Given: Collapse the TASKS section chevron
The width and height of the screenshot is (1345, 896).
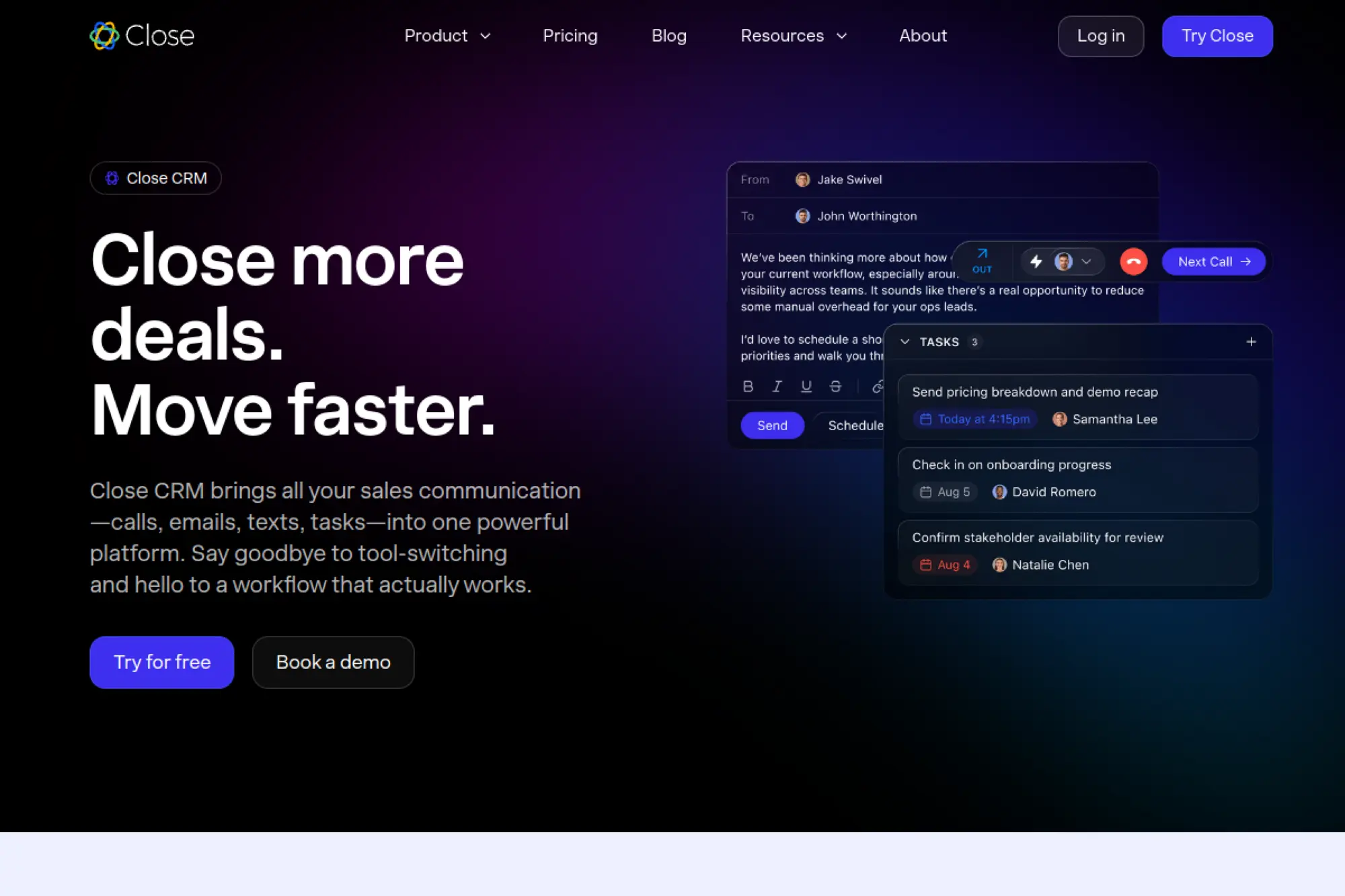Looking at the screenshot, I should tap(905, 342).
